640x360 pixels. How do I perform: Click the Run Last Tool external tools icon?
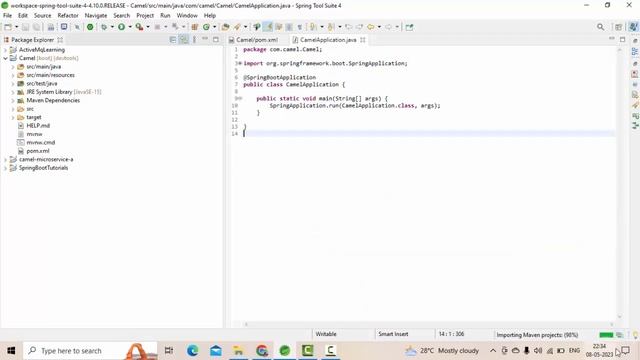tap(139, 27)
